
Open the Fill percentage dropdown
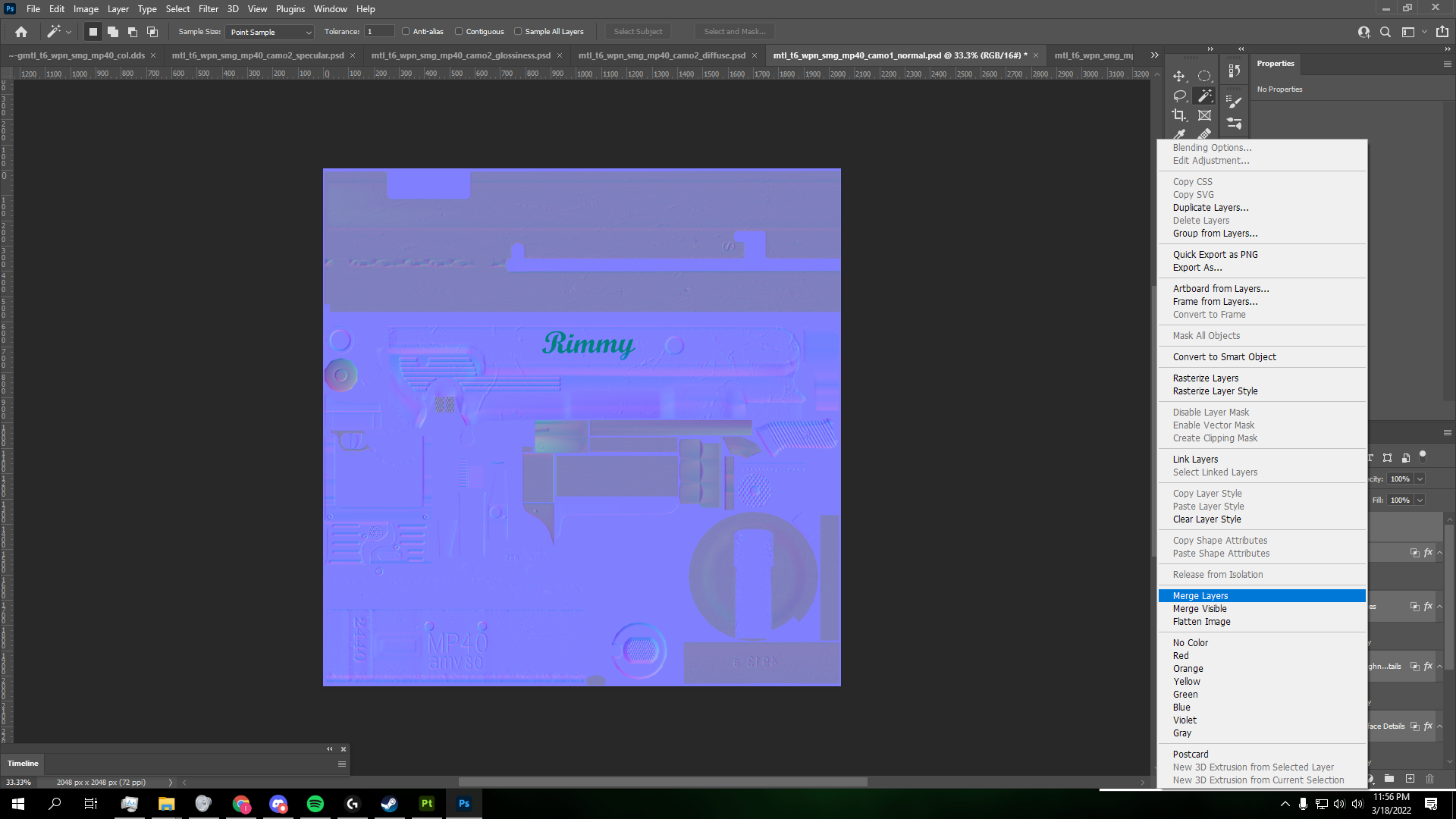(x=1420, y=500)
